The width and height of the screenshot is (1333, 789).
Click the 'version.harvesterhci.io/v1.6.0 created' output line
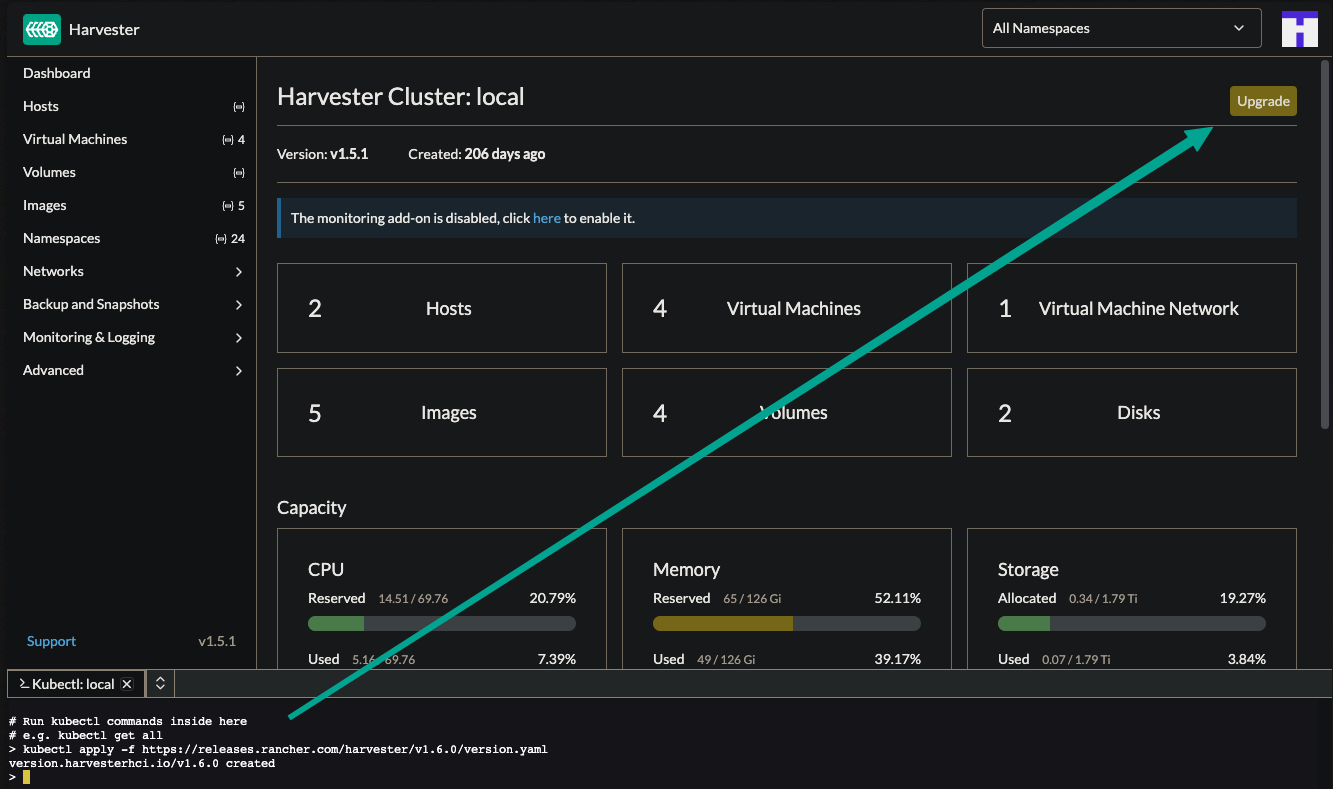point(142,763)
